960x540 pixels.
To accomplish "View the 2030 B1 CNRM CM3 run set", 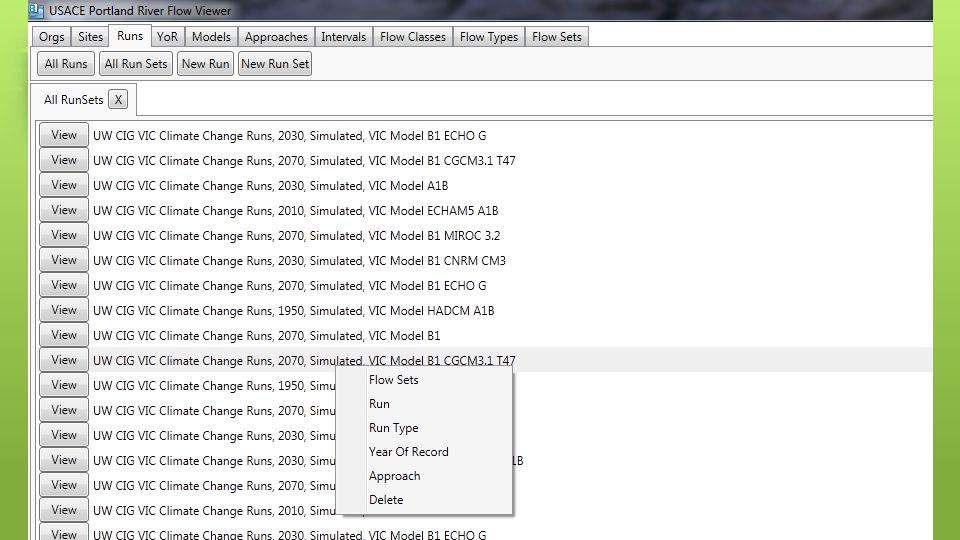I will pos(64,260).
